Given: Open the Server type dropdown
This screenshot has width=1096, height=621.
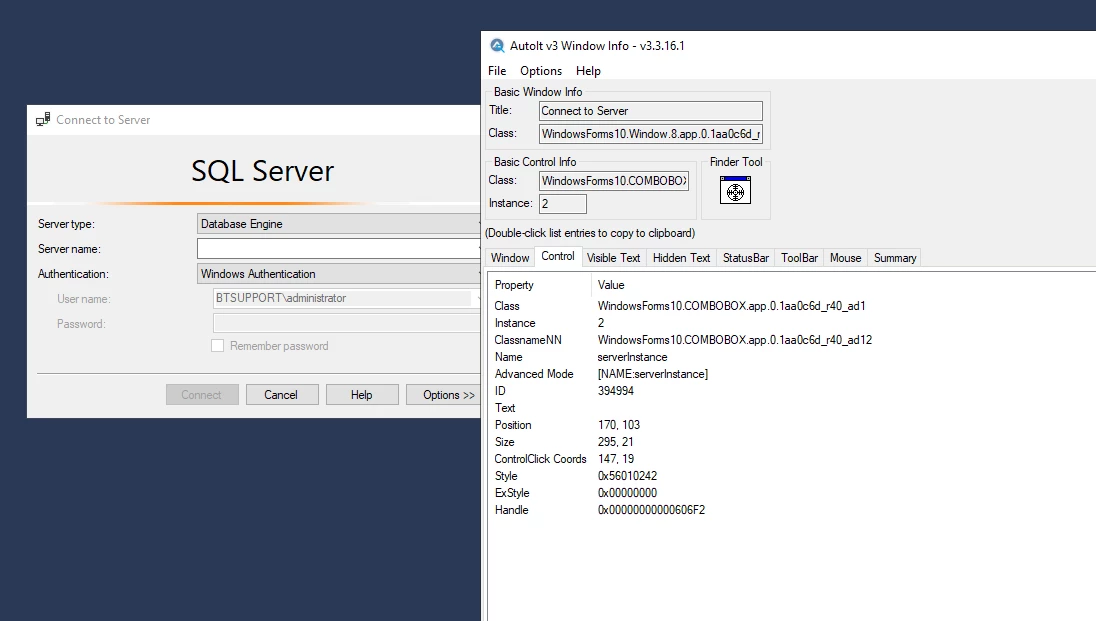Looking at the screenshot, I should pyautogui.click(x=338, y=224).
